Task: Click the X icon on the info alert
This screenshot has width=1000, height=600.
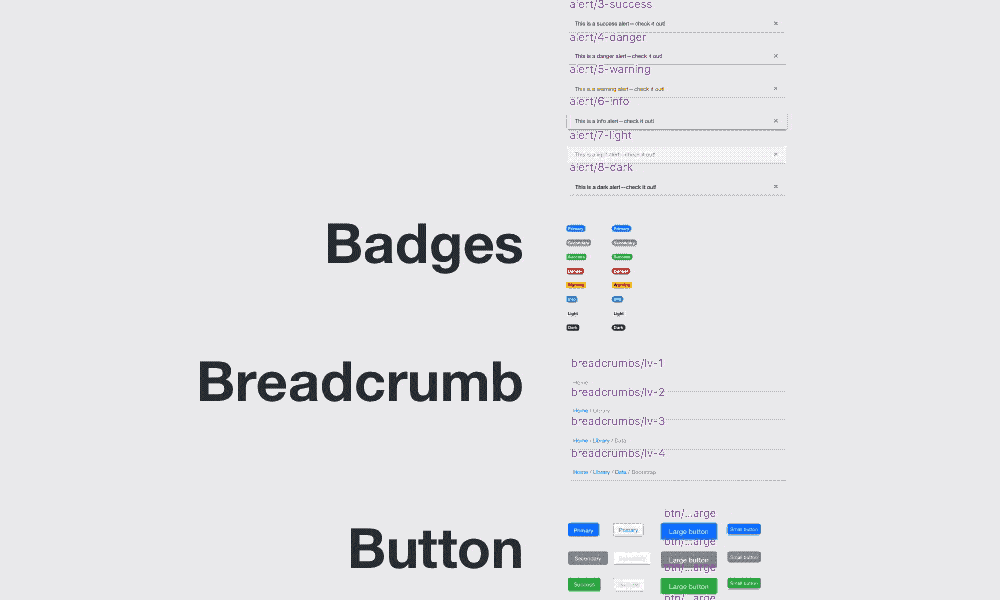Action: [775, 121]
